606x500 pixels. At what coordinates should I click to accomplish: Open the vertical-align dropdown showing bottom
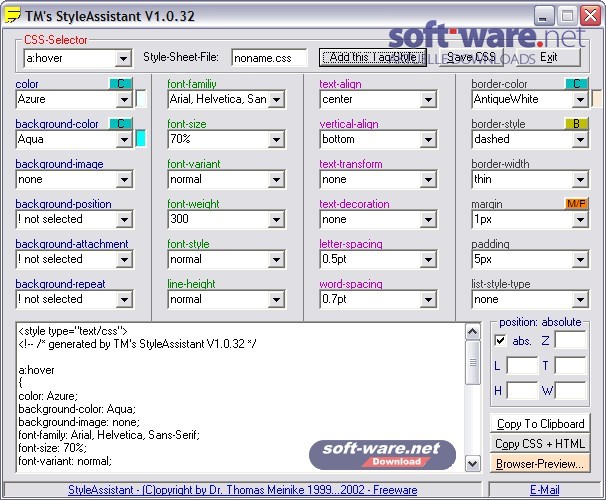[x=428, y=139]
